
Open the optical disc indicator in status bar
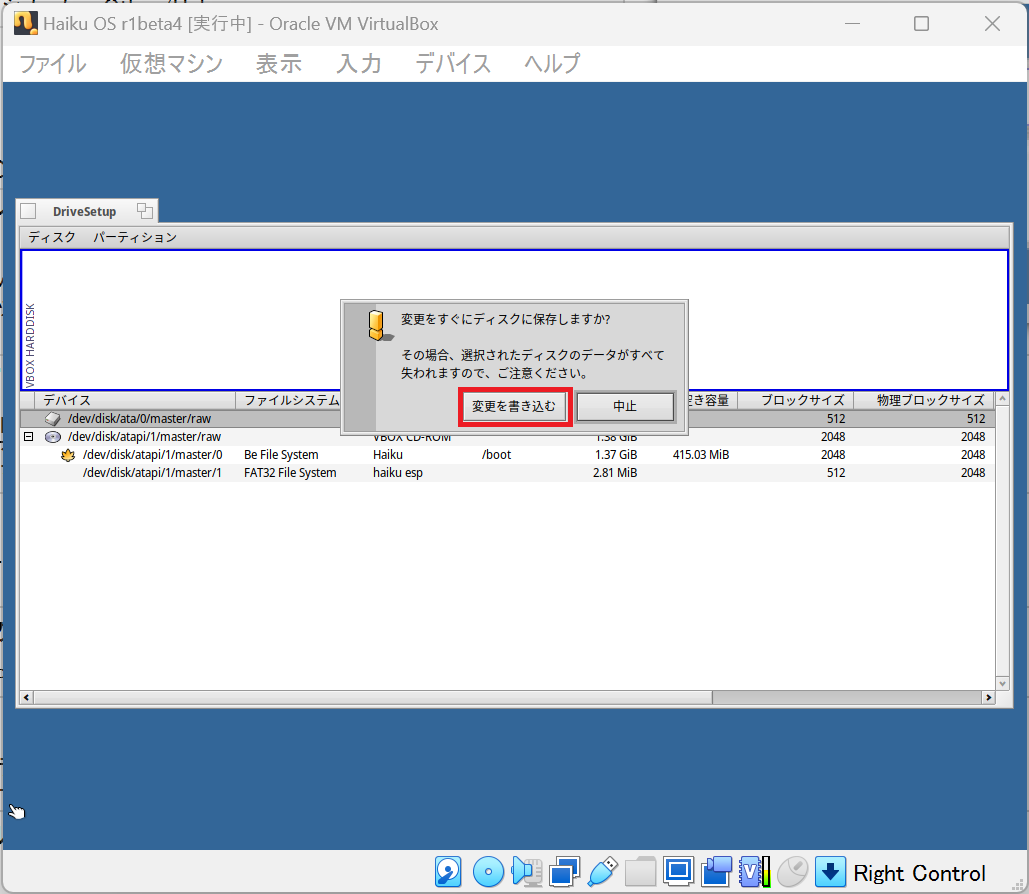pyautogui.click(x=488, y=872)
